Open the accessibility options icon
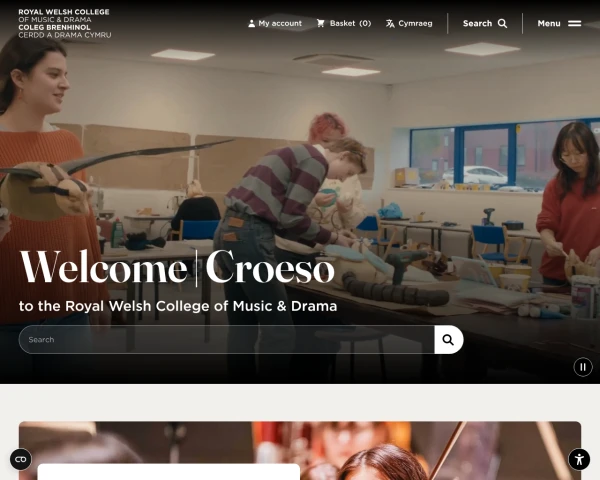Viewport: 600px width, 480px height. click(x=579, y=459)
